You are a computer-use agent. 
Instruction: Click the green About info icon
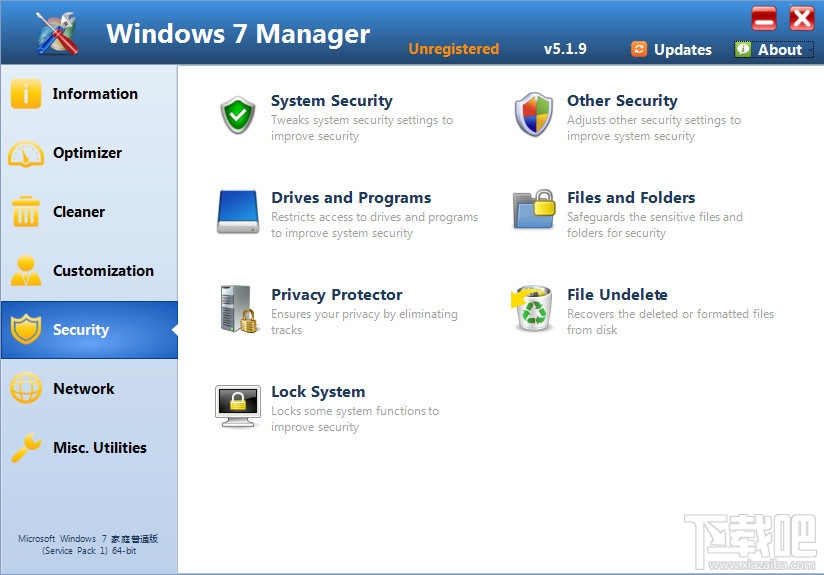(x=743, y=49)
